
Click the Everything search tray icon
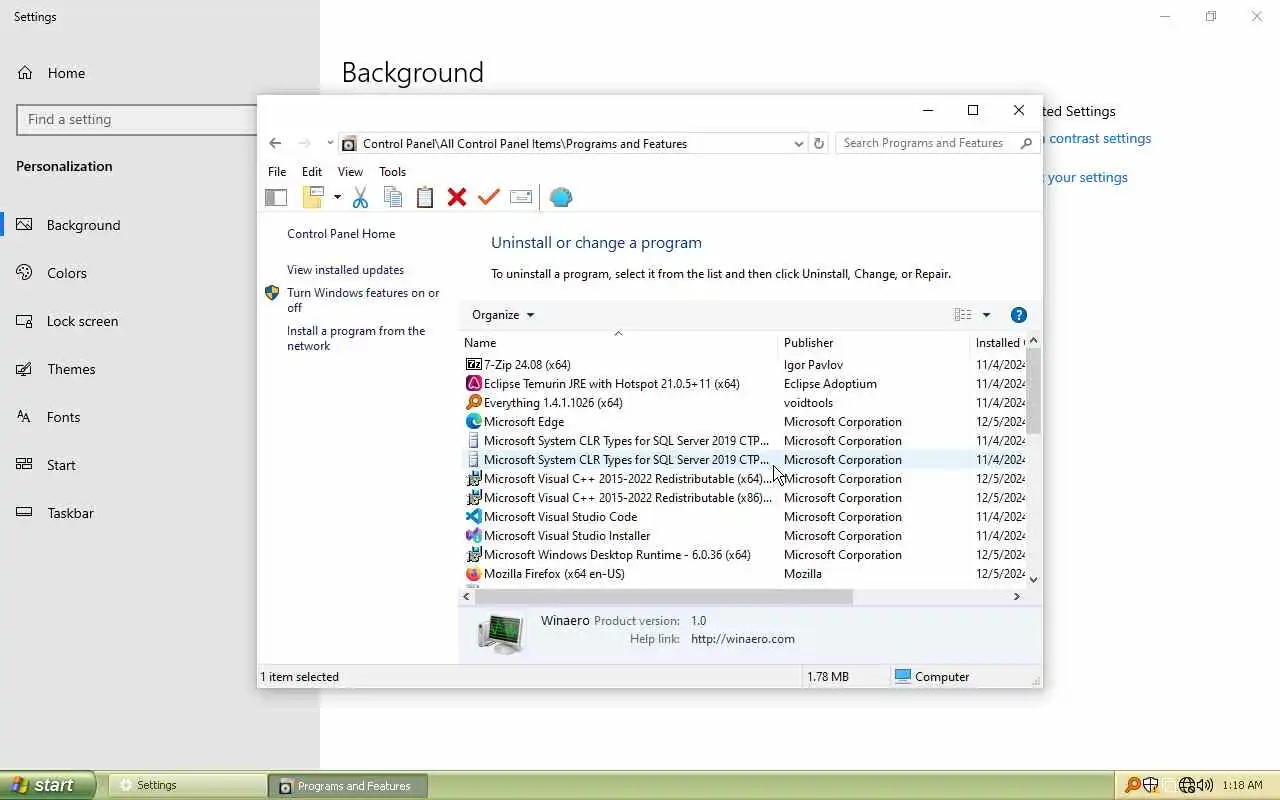[x=1132, y=785]
